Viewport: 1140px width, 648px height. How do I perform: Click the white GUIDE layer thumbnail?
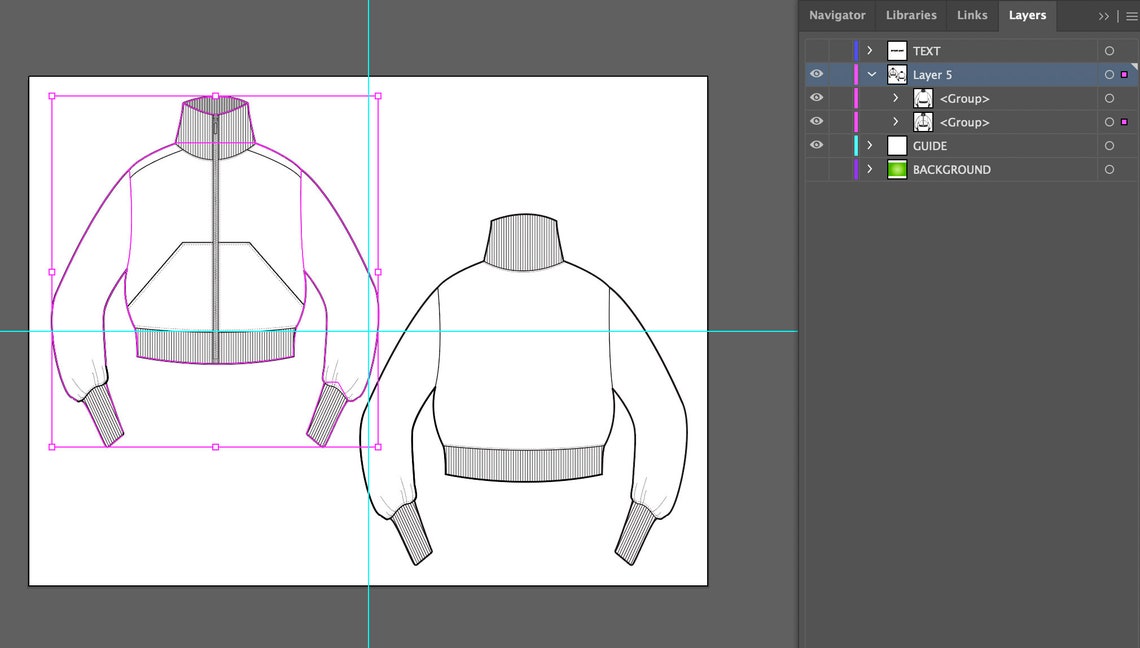pos(896,145)
